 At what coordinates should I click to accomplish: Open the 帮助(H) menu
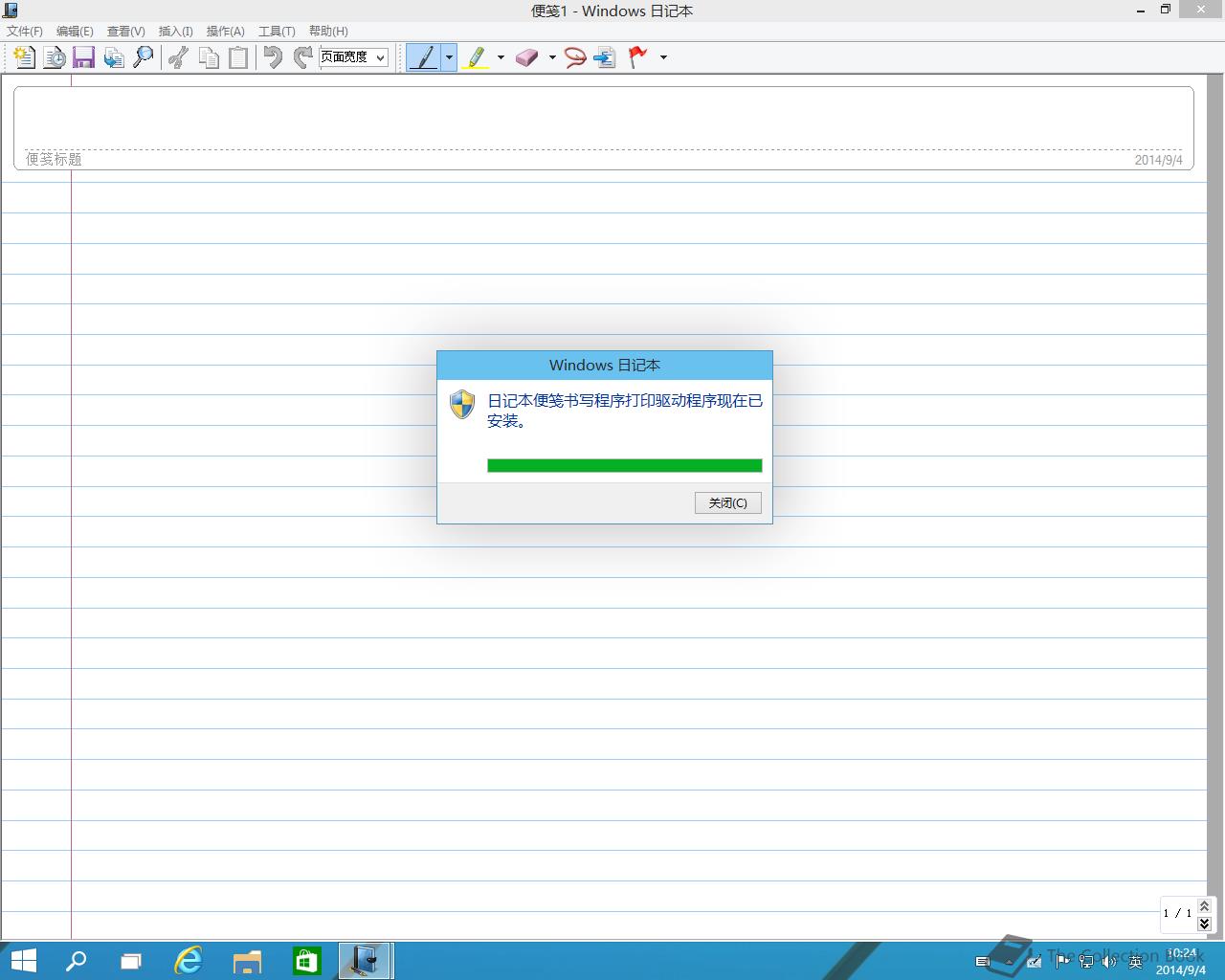pos(328,32)
